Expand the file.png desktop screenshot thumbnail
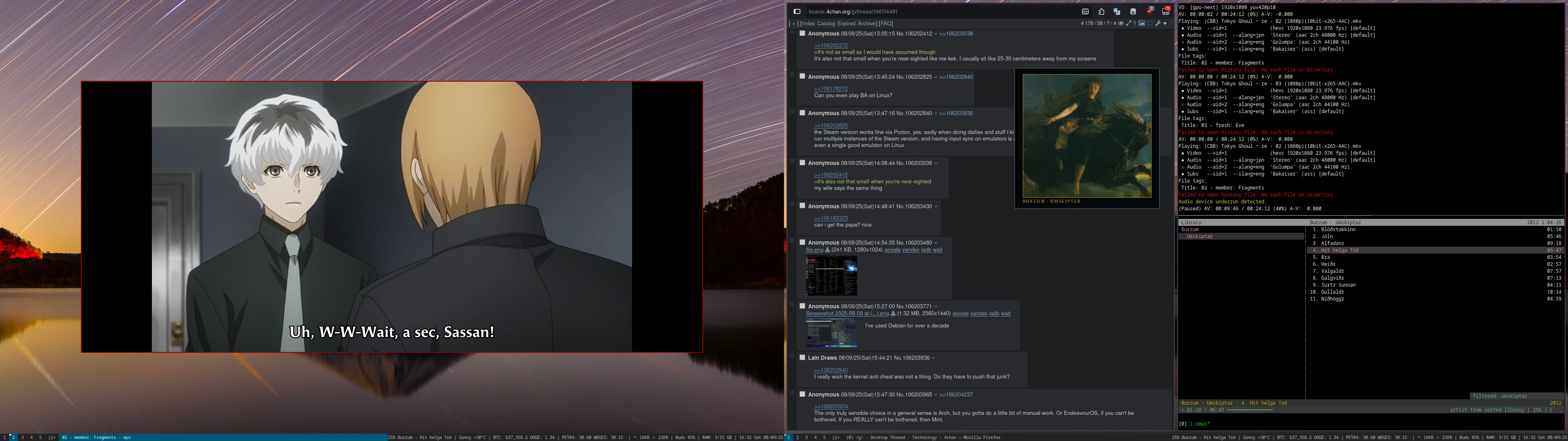 tap(831, 276)
